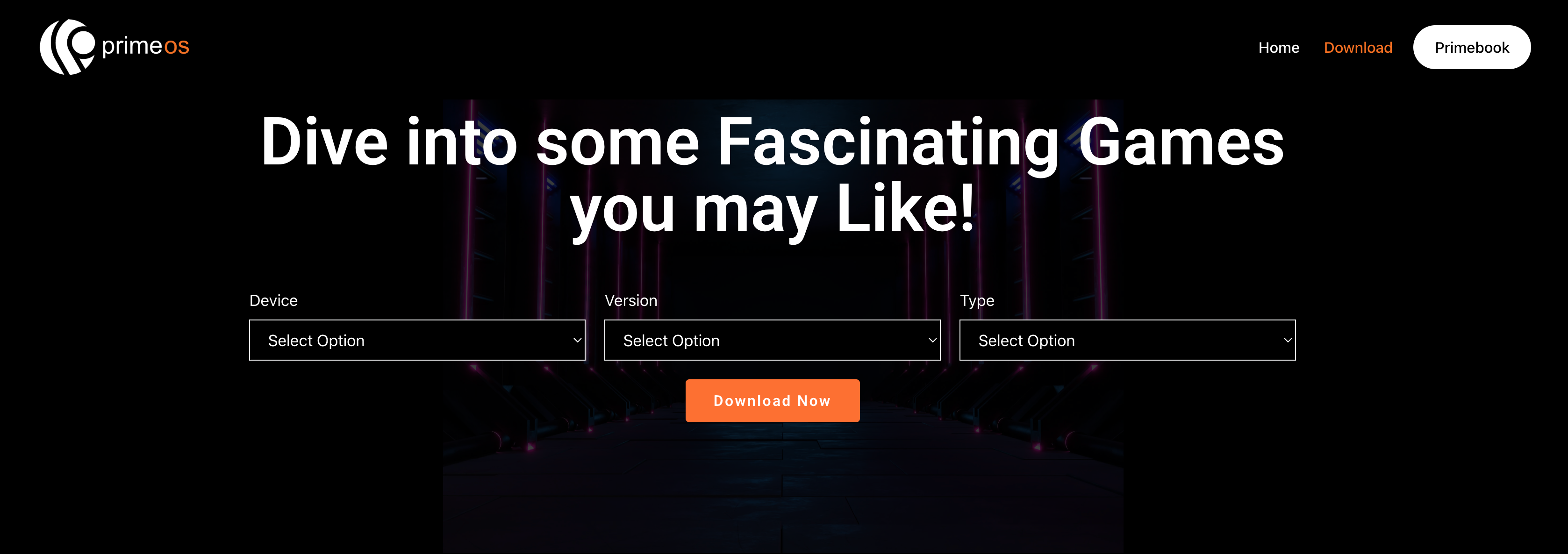This screenshot has height=554, width=1568.
Task: Click the neon corridor background image
Action: click(783, 486)
